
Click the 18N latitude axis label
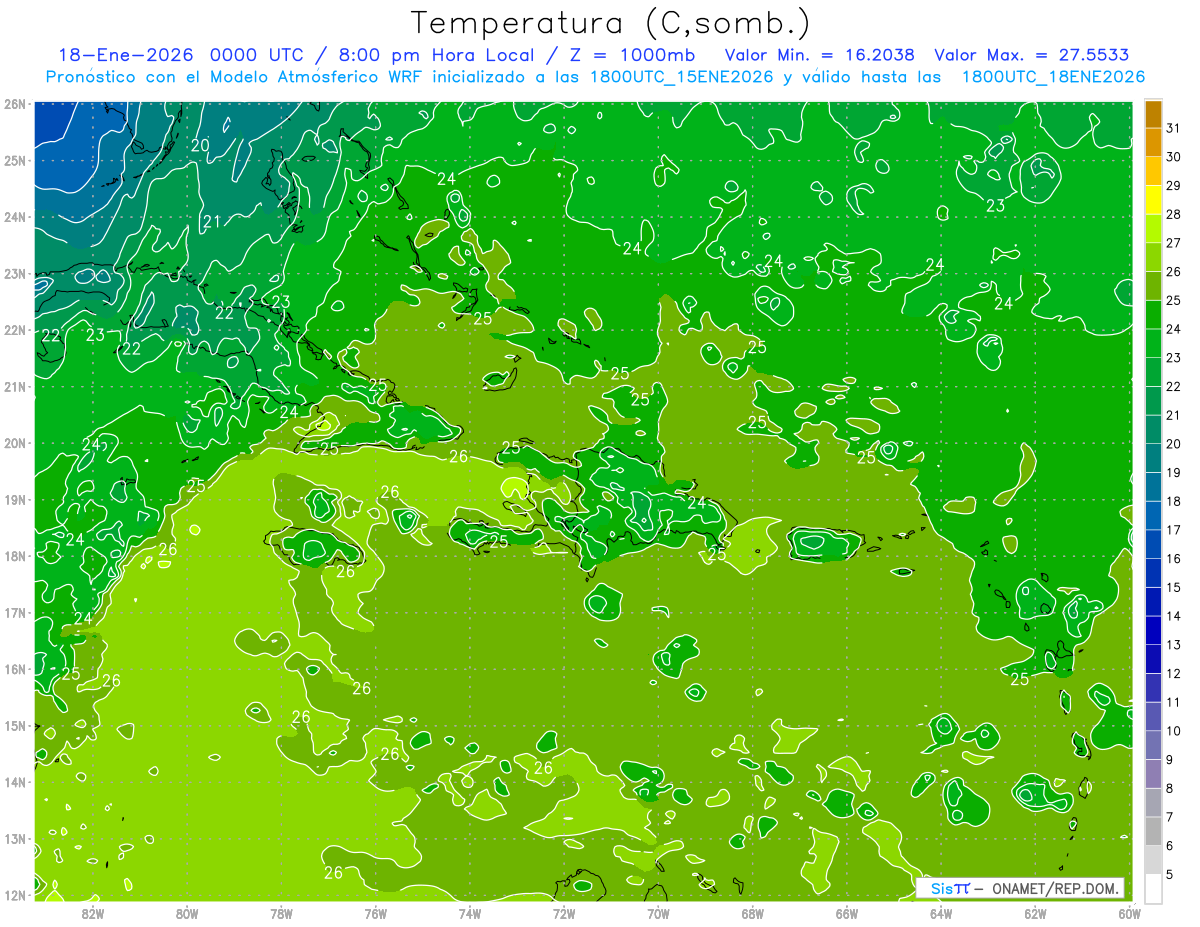pos(14,556)
